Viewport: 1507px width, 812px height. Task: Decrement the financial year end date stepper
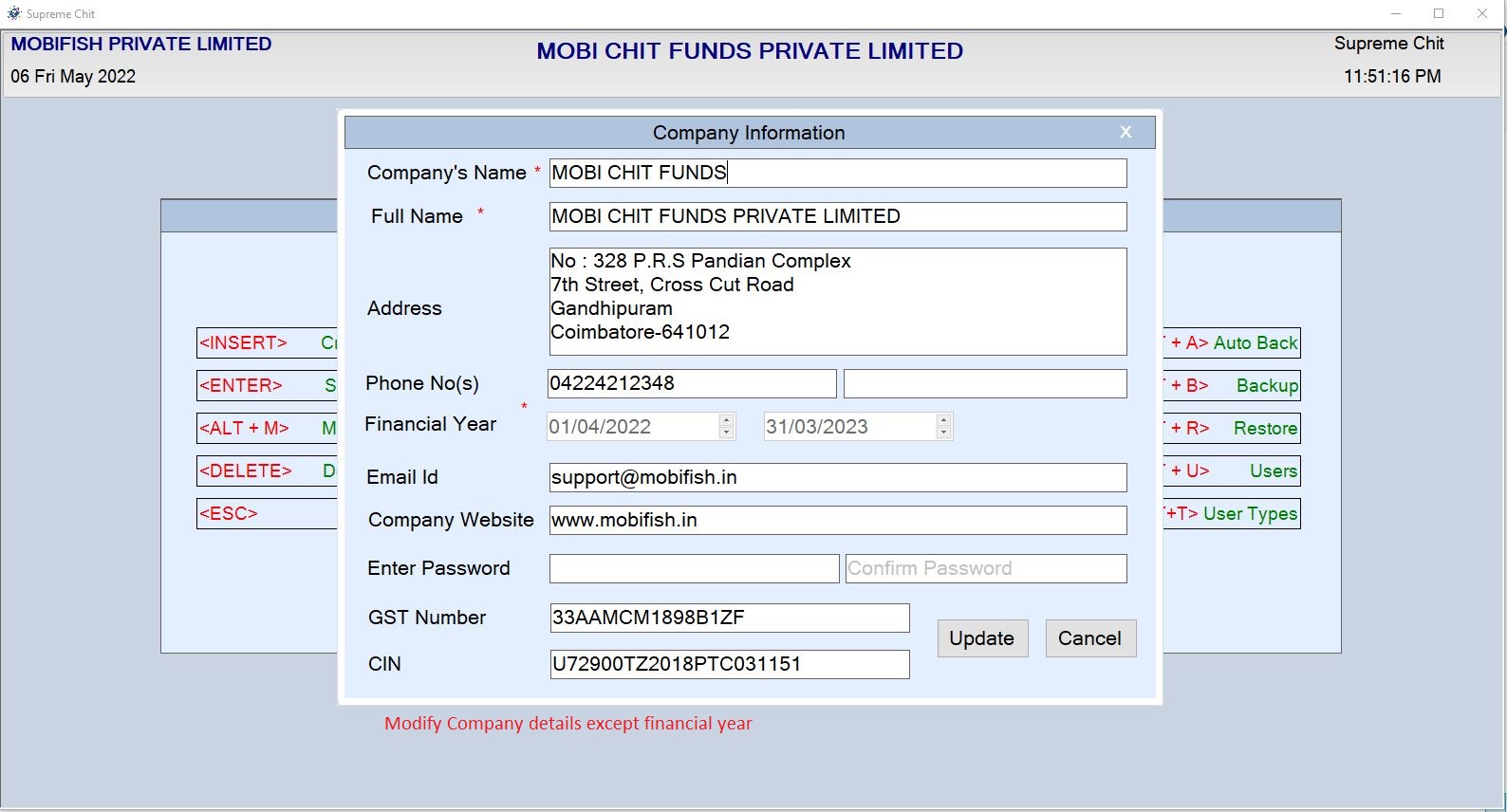[x=942, y=433]
